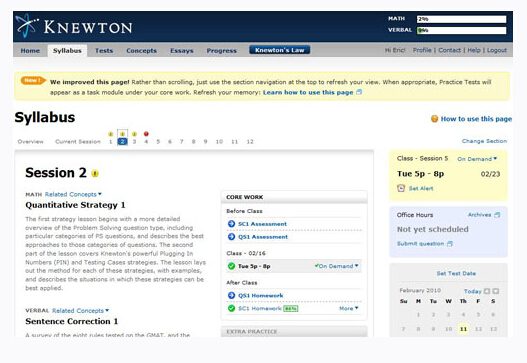Click the Knewton's Law button
The width and height of the screenshot is (527, 363).
pos(280,50)
